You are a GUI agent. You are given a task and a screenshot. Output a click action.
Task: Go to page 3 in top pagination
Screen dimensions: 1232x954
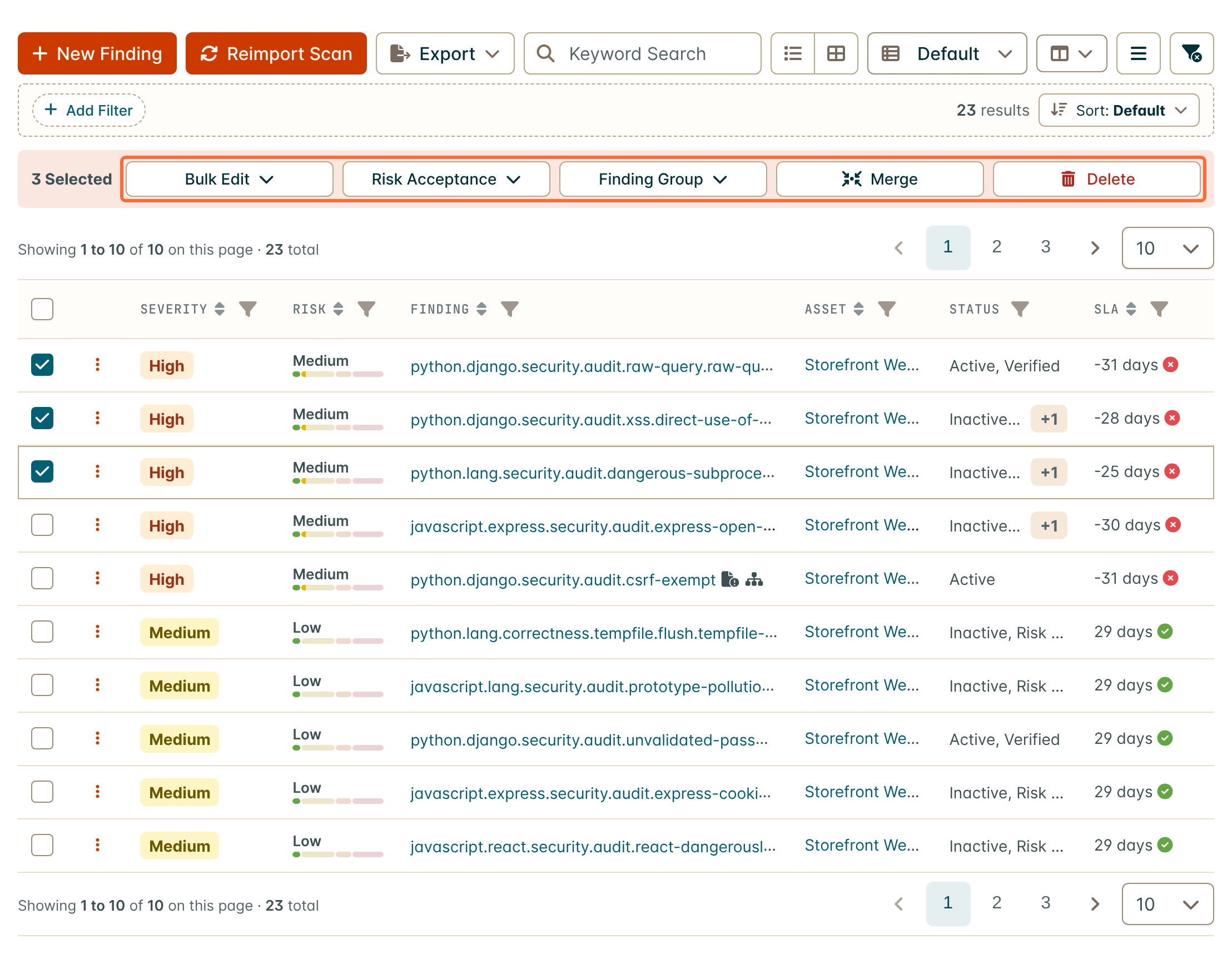coord(1045,247)
